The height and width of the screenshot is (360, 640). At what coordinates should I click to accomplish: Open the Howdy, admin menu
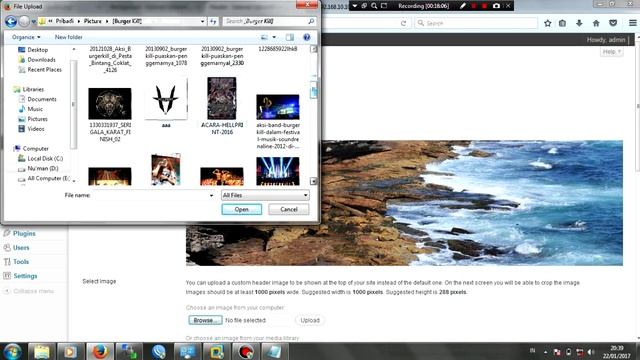click(x=606, y=40)
